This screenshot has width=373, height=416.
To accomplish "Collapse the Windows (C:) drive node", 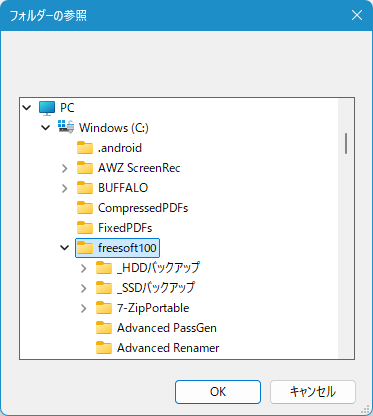I will (46, 128).
